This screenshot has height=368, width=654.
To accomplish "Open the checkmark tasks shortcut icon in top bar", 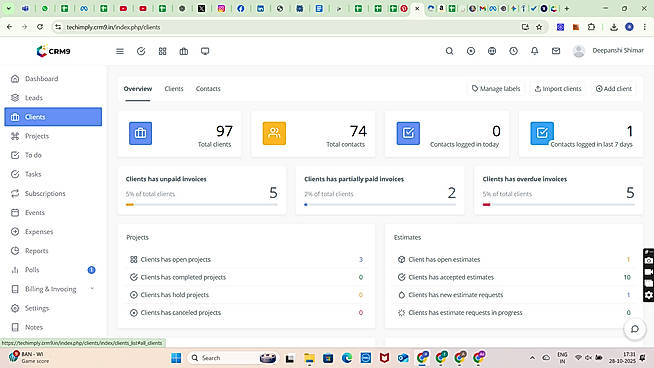I will [x=141, y=51].
